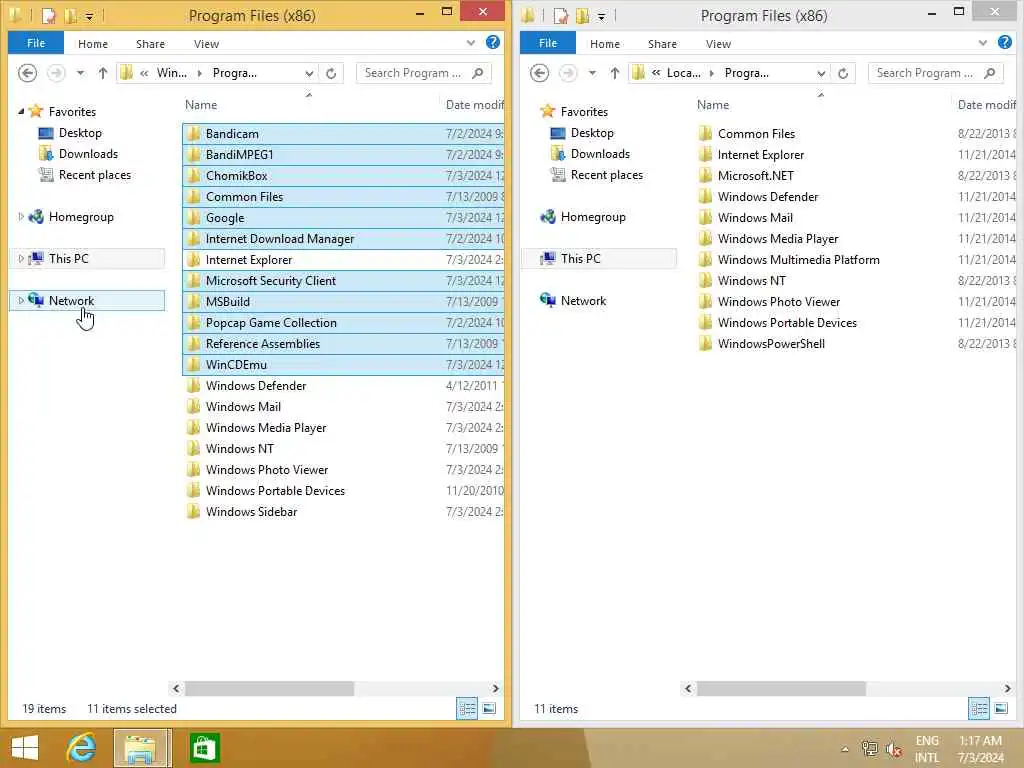Open the recent locations dropdown in the right window
This screenshot has height=768, width=1024.
(592, 73)
